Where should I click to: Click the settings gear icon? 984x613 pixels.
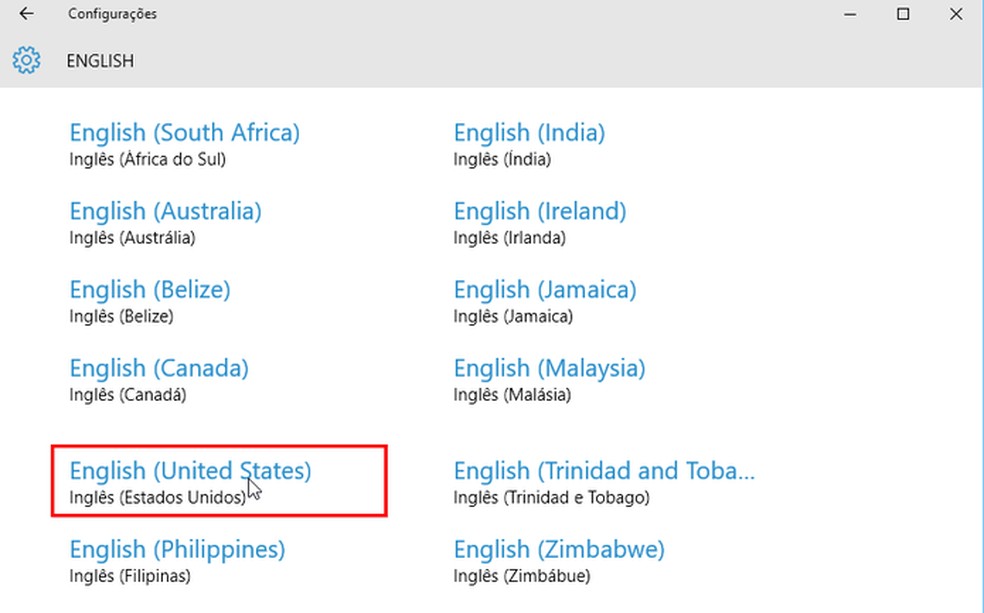click(x=26, y=61)
